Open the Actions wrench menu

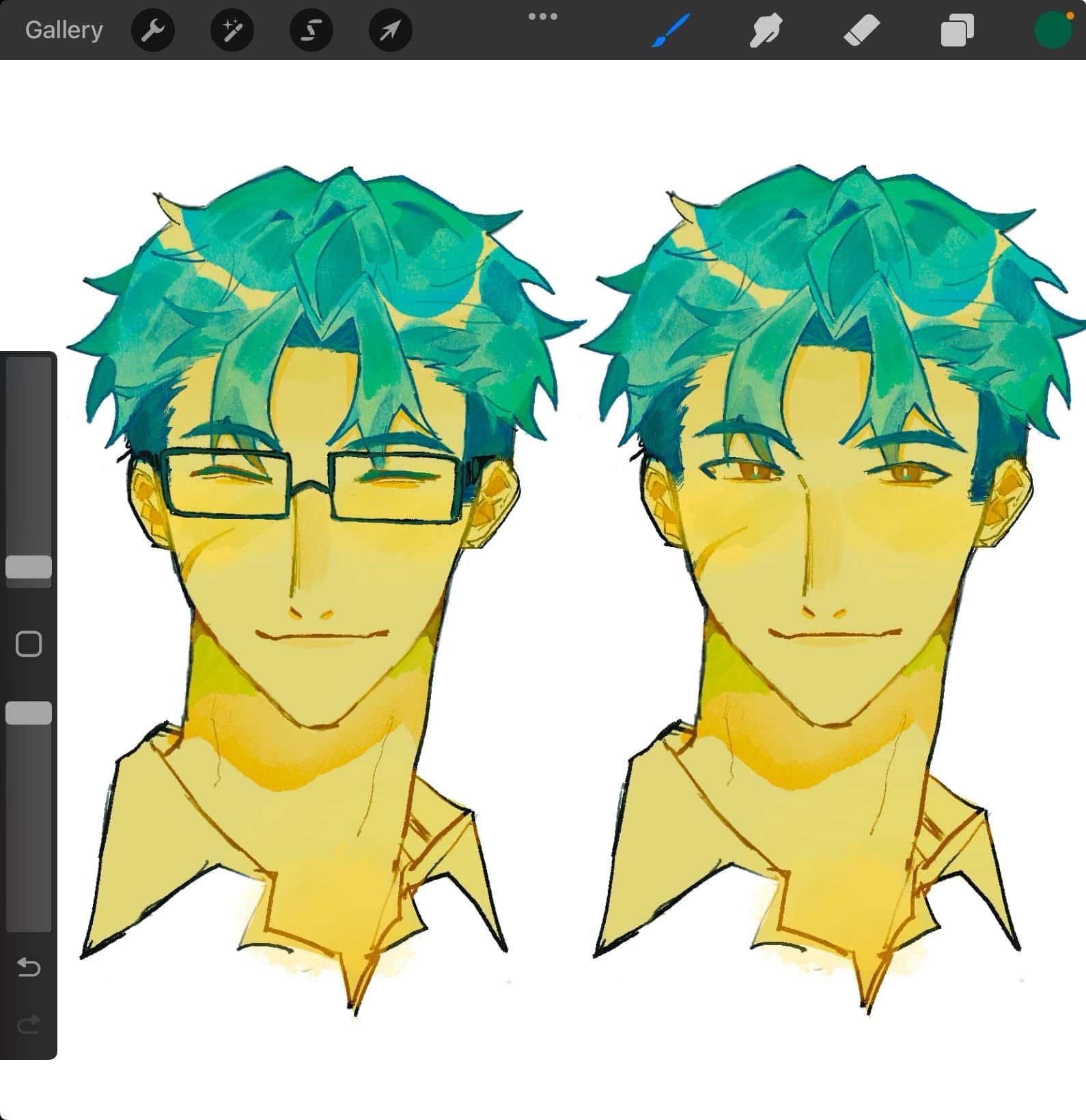pos(153,30)
